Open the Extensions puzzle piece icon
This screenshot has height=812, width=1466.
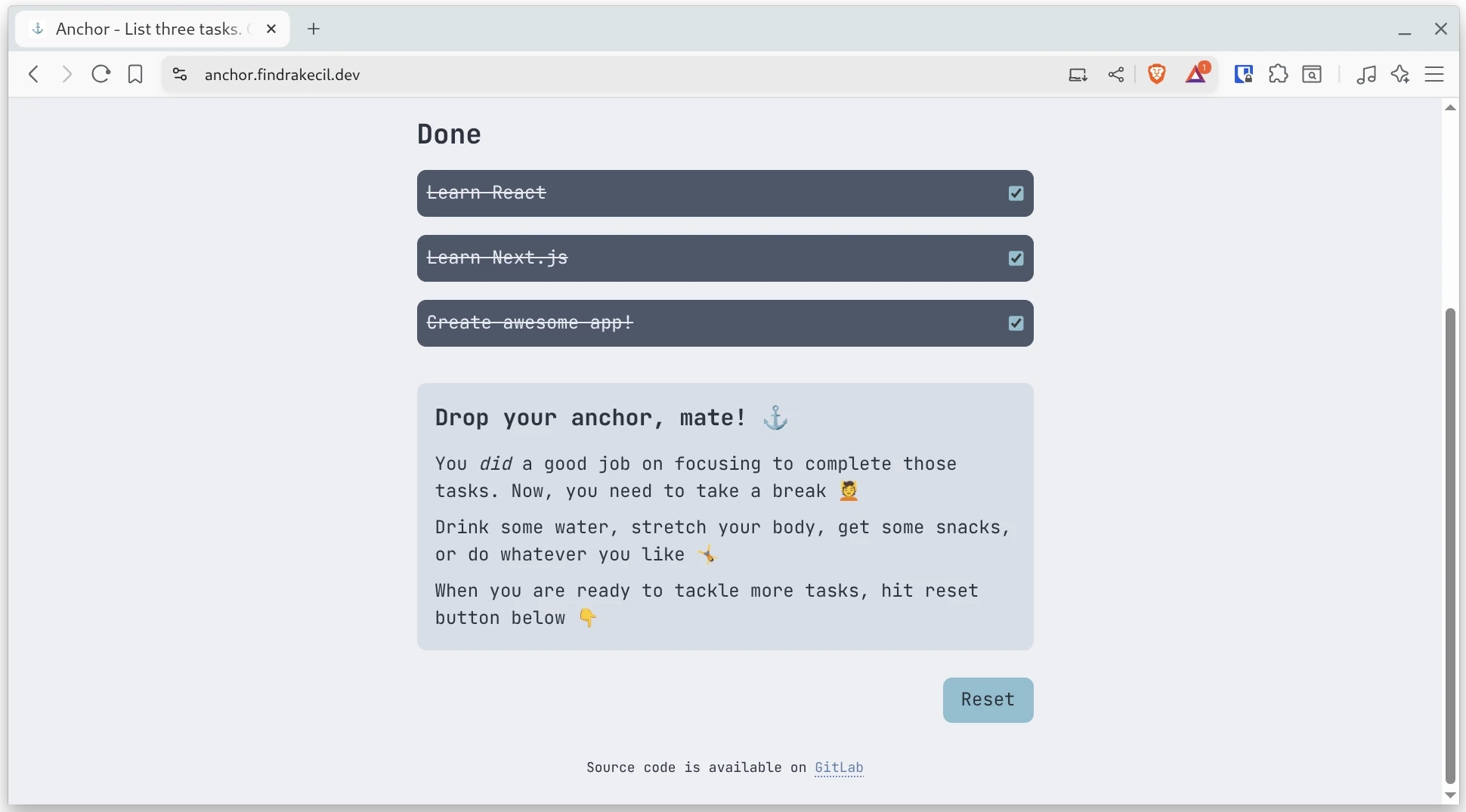click(x=1278, y=74)
